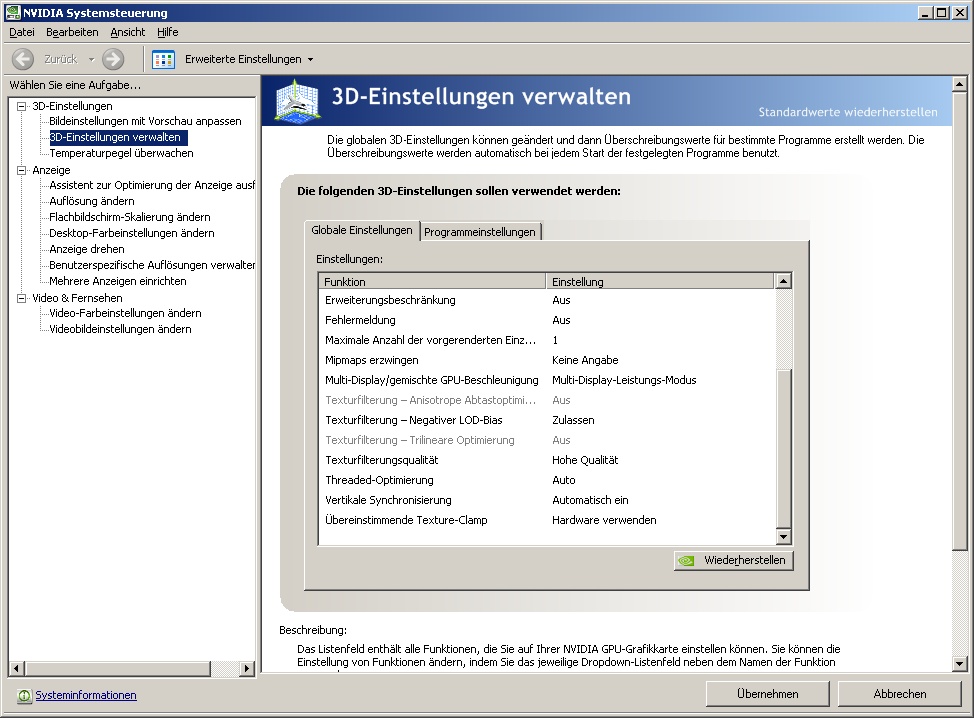Click the Back (Zurück) arrow icon
This screenshot has width=974, height=718.
coord(23,59)
